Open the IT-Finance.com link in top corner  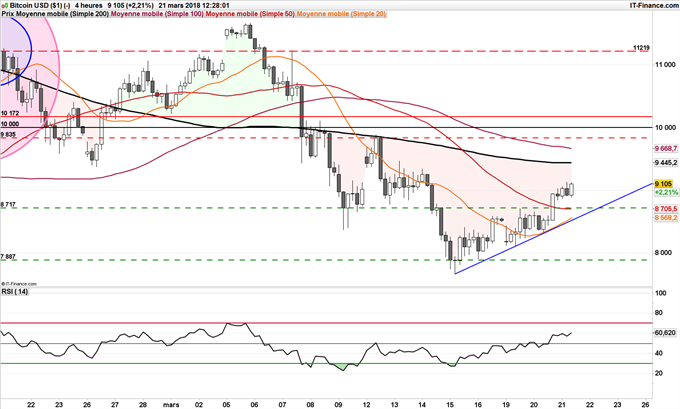coord(654,5)
